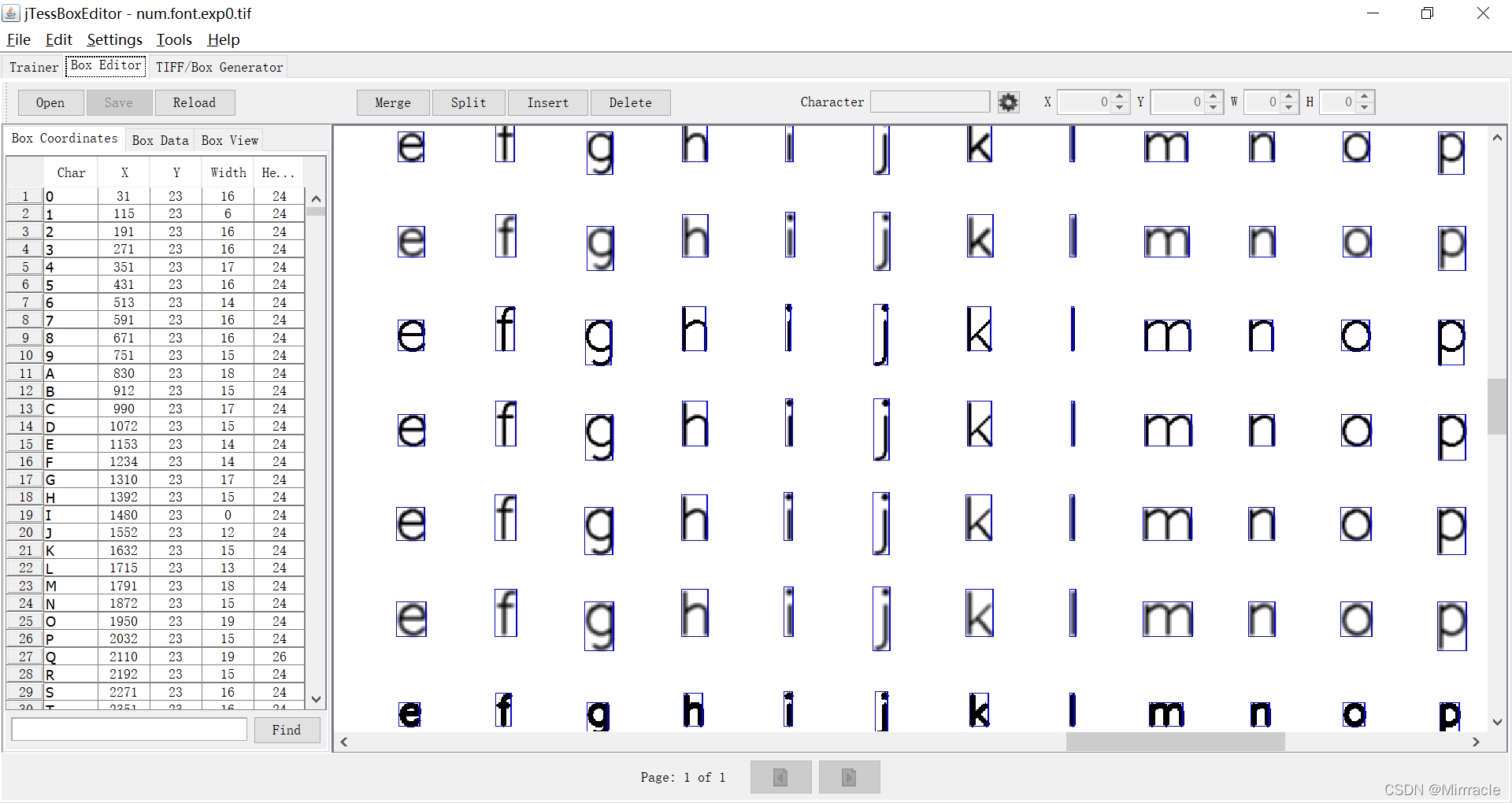The image size is (1512, 803).
Task: Focus the Character input field
Action: 930,102
